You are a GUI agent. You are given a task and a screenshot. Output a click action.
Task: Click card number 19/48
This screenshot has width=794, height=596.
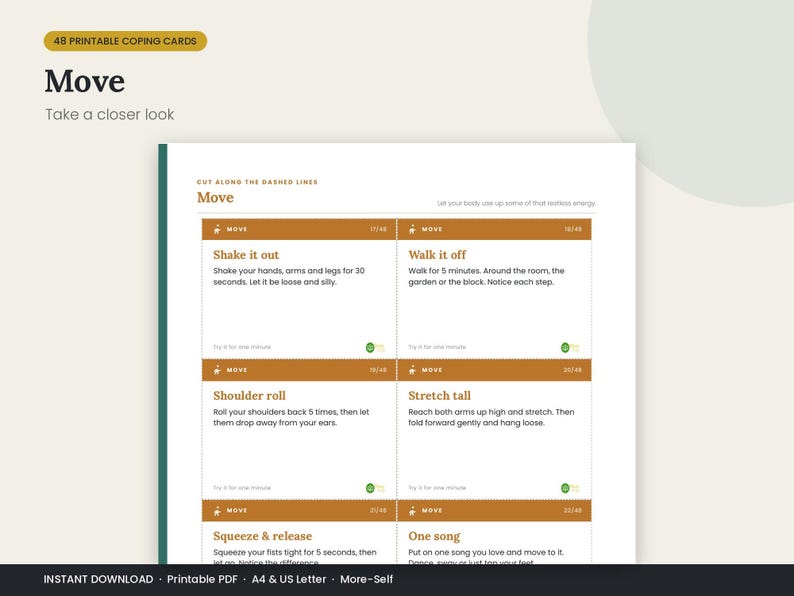378,370
